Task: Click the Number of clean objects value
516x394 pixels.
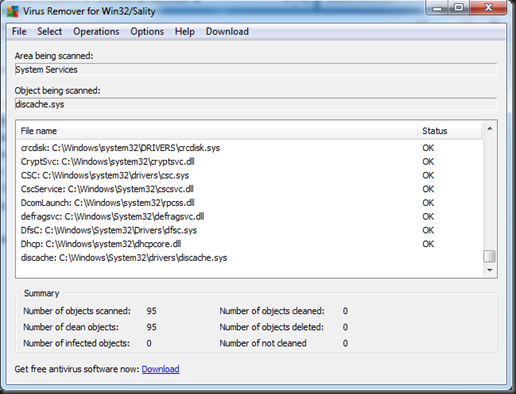Action: coord(151,327)
